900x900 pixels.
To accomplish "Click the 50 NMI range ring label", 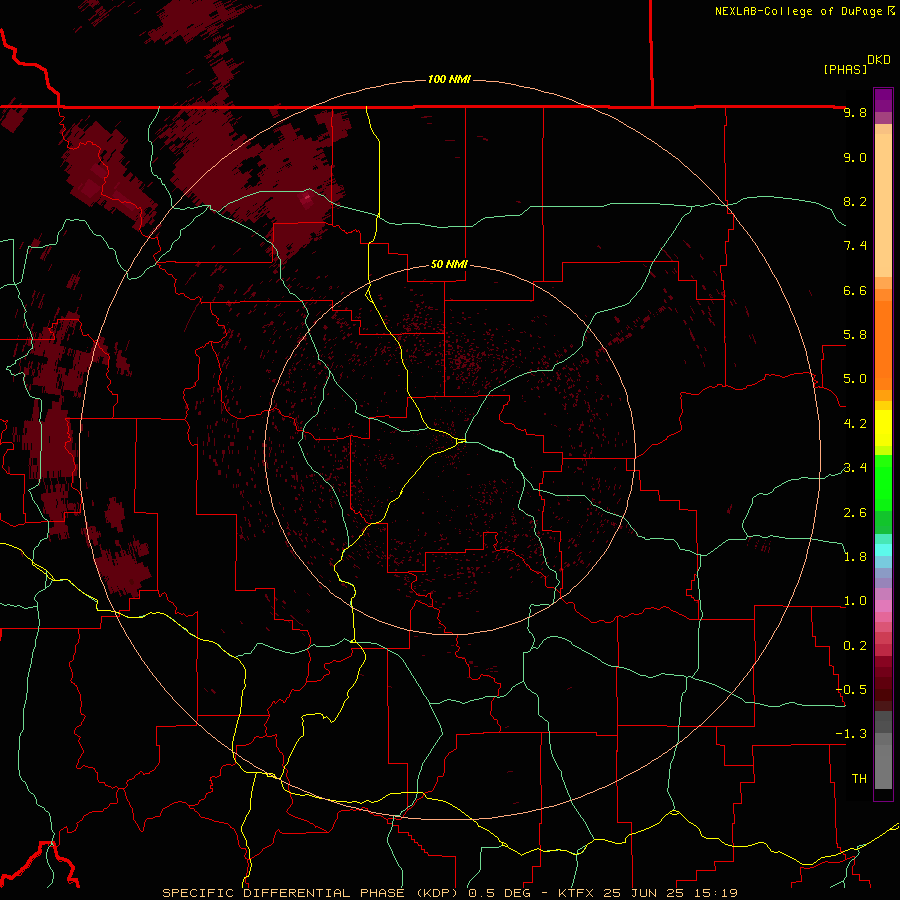I will (x=449, y=264).
